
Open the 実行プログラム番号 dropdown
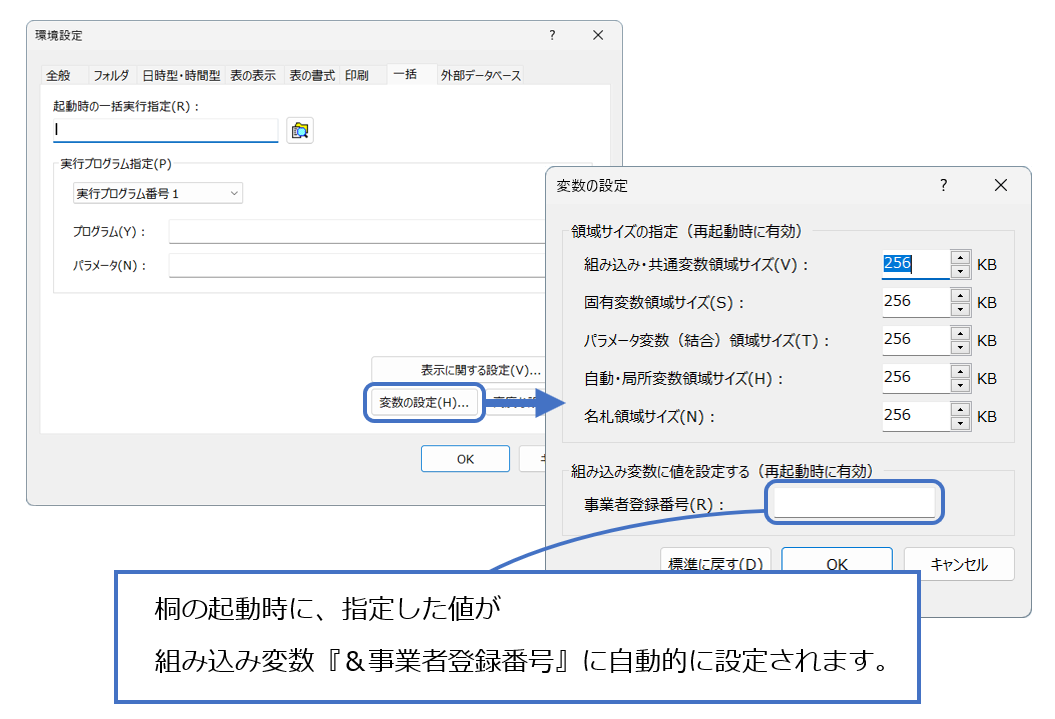[x=232, y=193]
